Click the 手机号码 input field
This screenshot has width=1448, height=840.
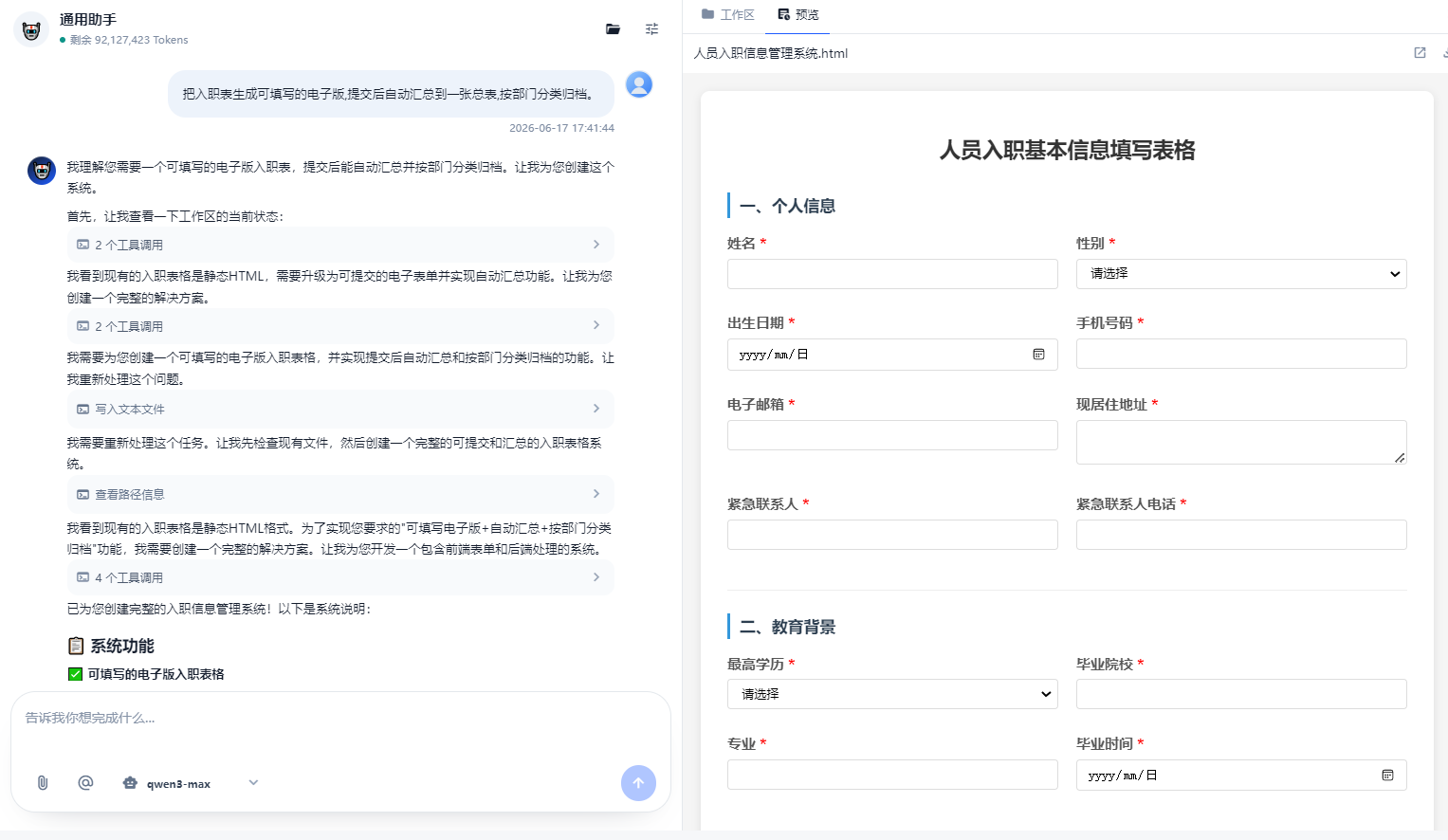pyautogui.click(x=1241, y=354)
